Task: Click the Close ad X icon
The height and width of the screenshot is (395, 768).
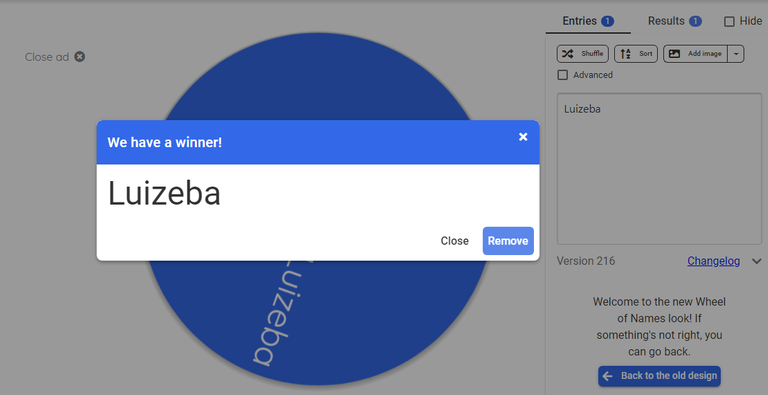Action: [x=80, y=57]
